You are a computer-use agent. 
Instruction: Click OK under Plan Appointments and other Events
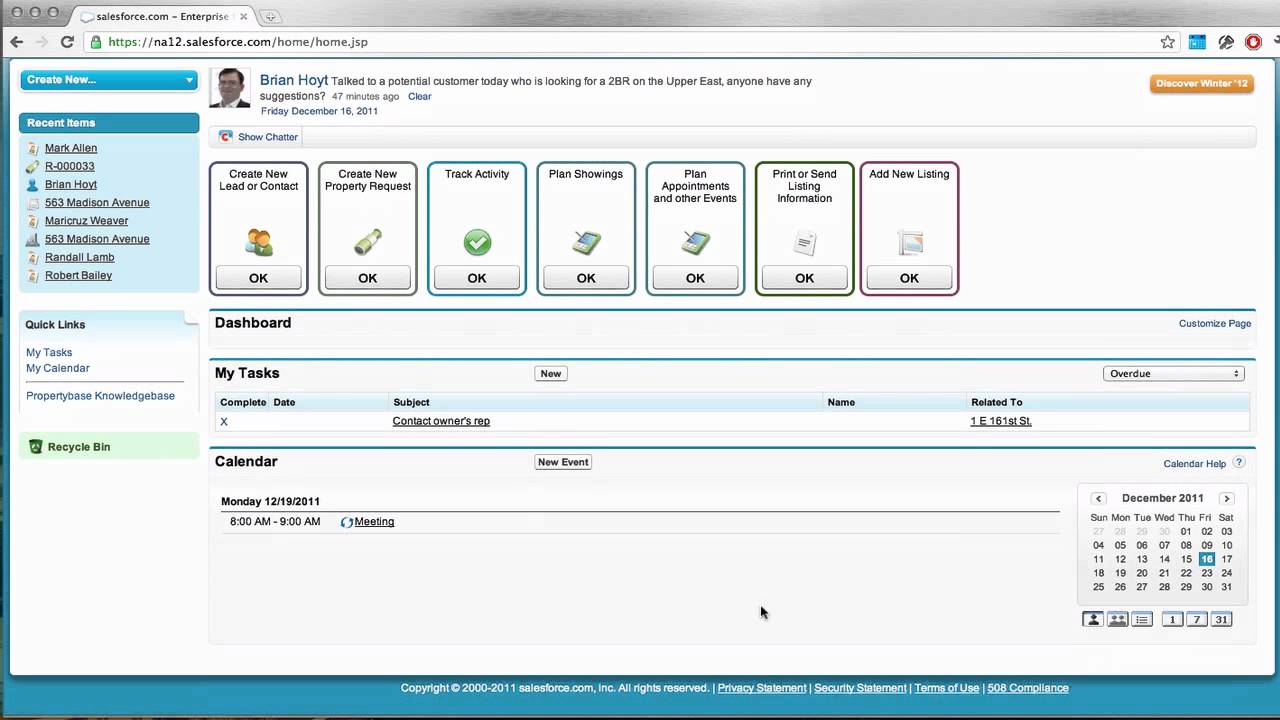(x=695, y=278)
